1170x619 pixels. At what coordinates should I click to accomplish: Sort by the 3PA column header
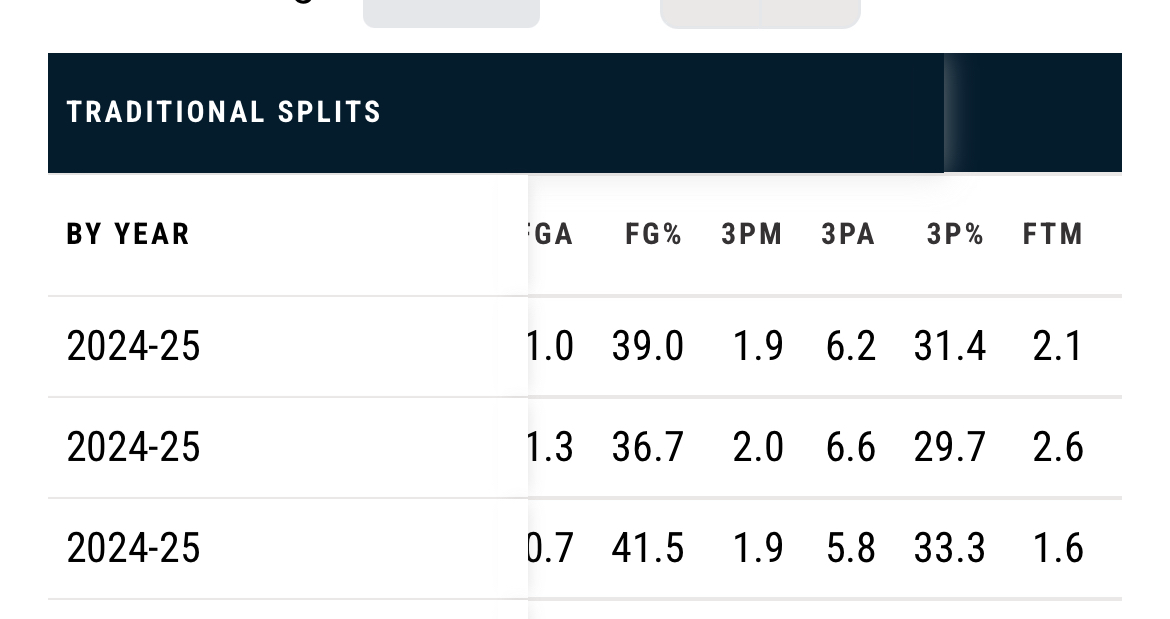coord(848,234)
